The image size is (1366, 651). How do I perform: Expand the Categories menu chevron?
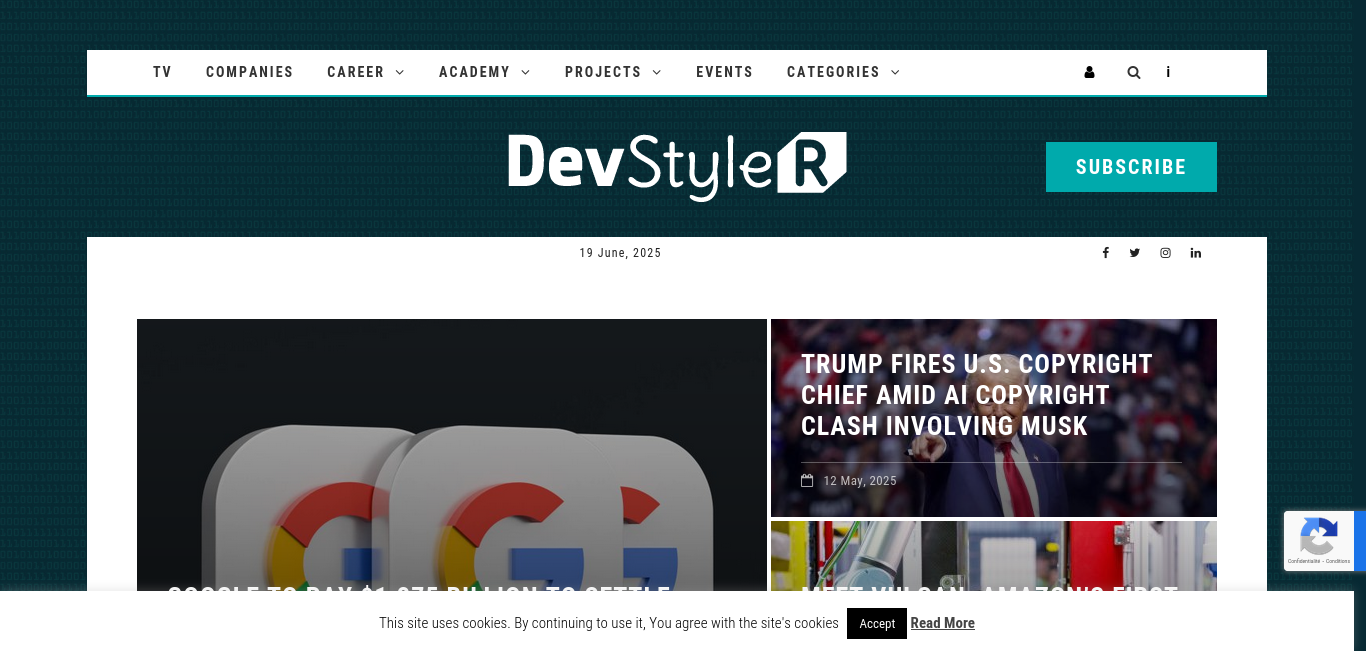click(895, 72)
